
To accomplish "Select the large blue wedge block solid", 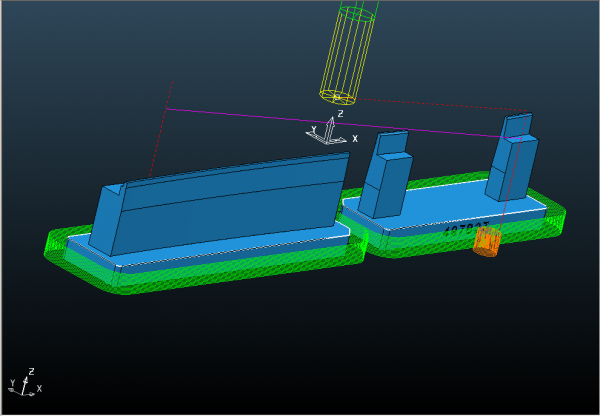I will point(219,203).
